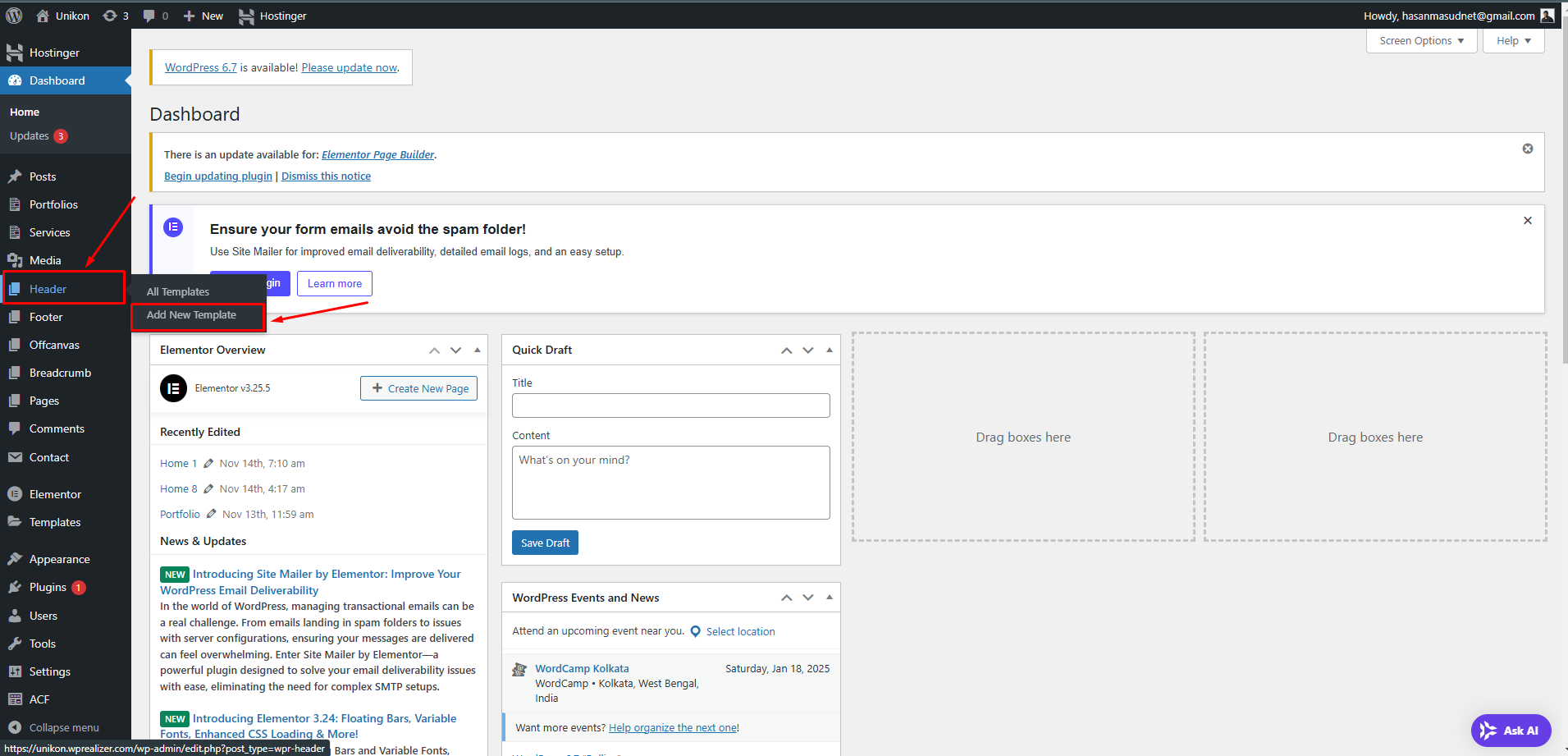Open the Plugins menu in sidebar
Viewport: 1568px width, 756px height.
[48, 587]
